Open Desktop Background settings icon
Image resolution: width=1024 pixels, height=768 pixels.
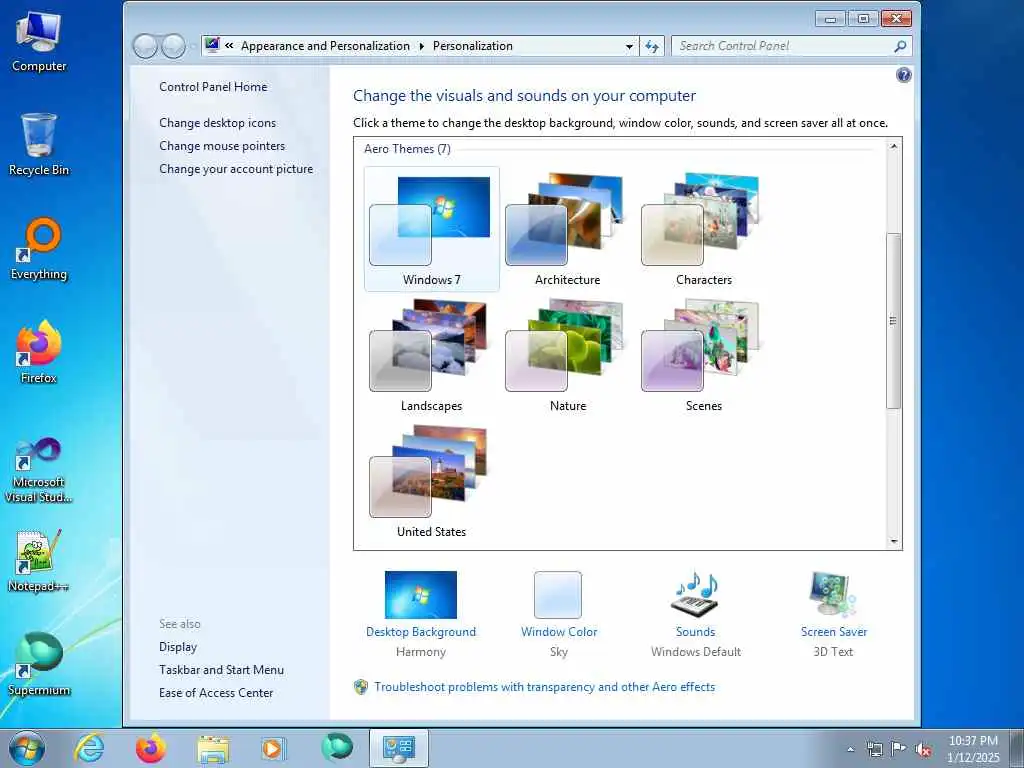click(421, 595)
